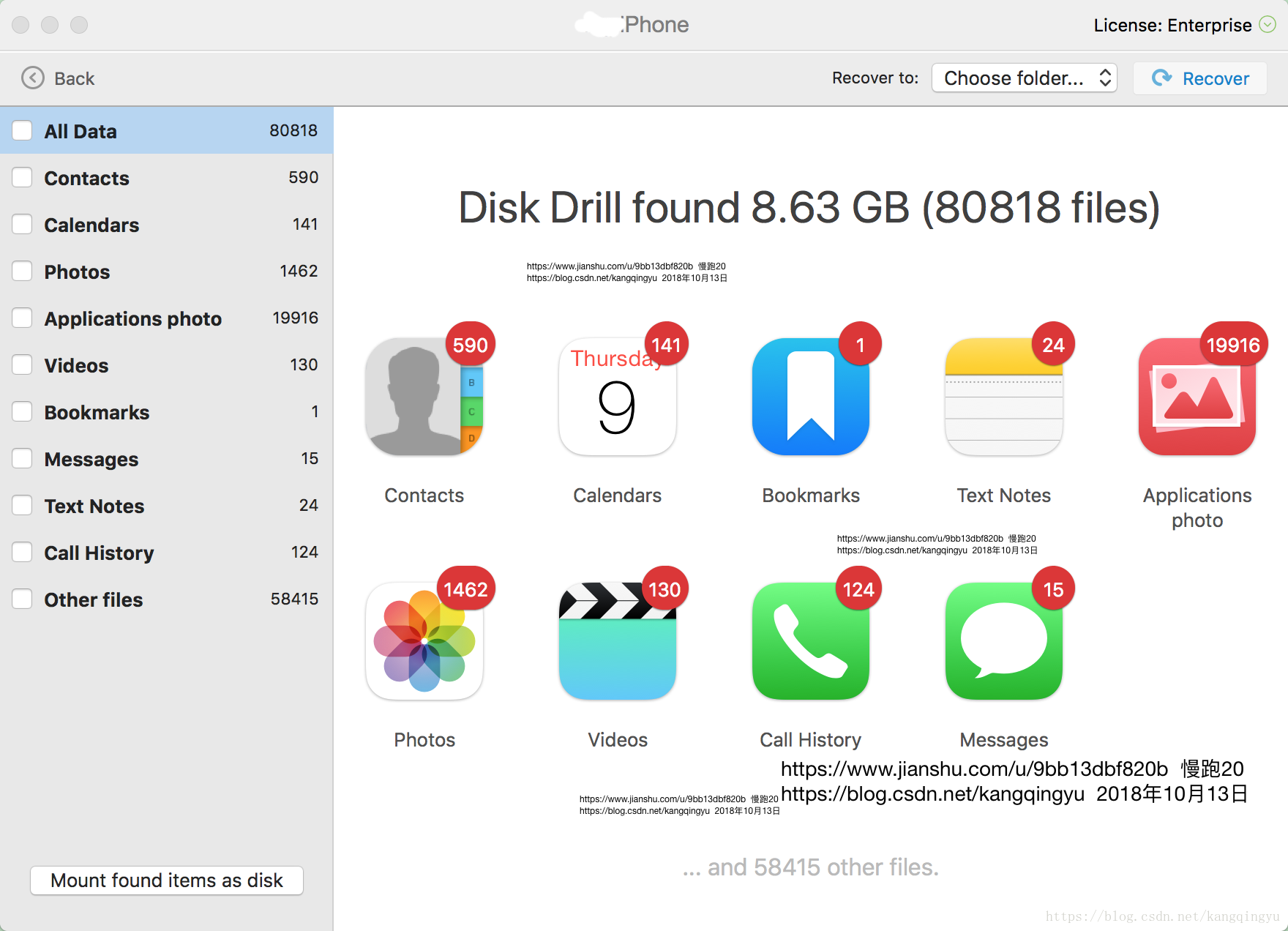Open the Applications photo category icon

[1197, 397]
